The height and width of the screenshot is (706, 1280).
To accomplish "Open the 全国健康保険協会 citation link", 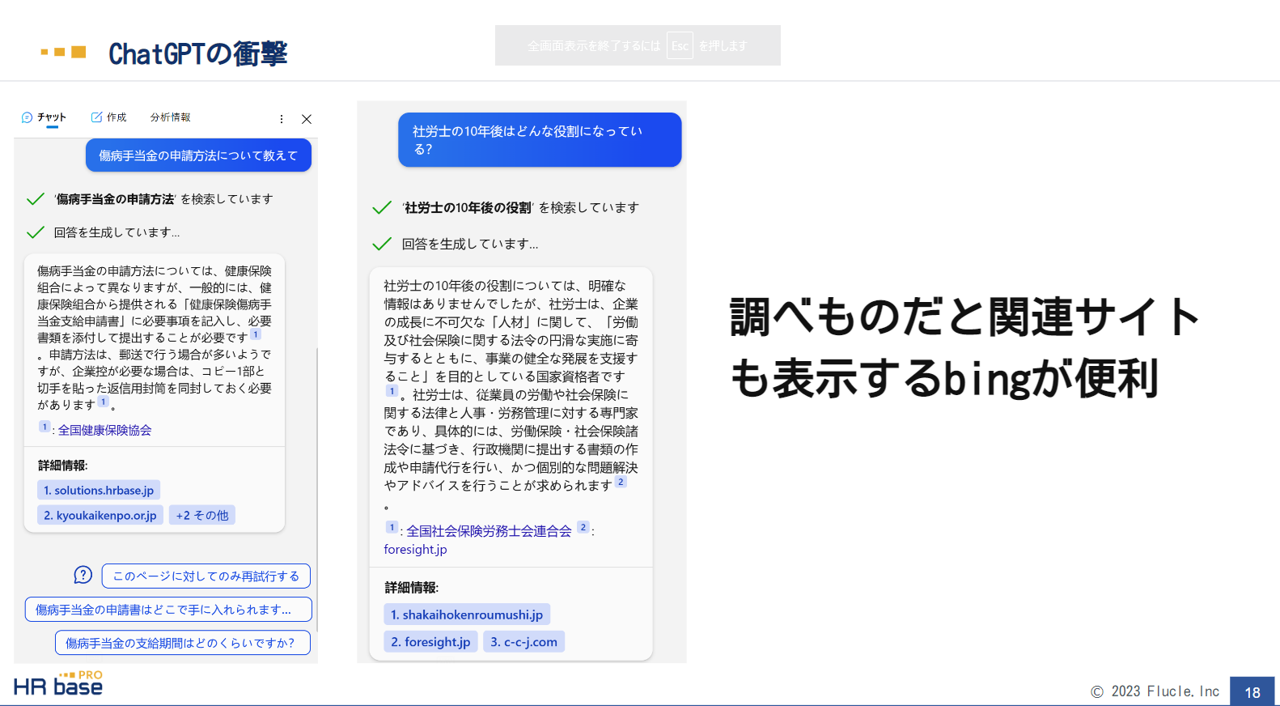I will [x=105, y=430].
